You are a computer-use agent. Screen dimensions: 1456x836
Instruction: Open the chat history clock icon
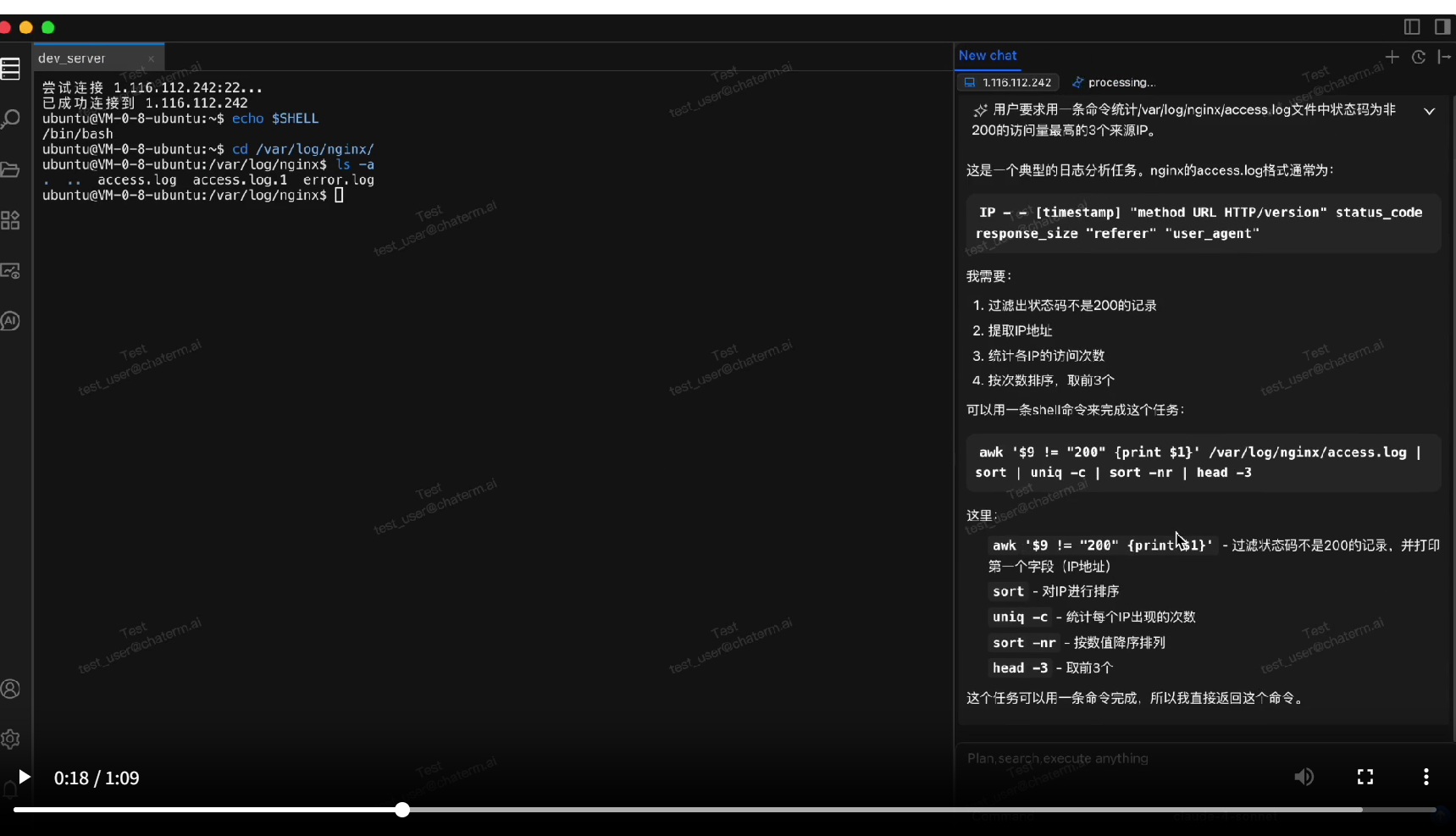coord(1419,57)
